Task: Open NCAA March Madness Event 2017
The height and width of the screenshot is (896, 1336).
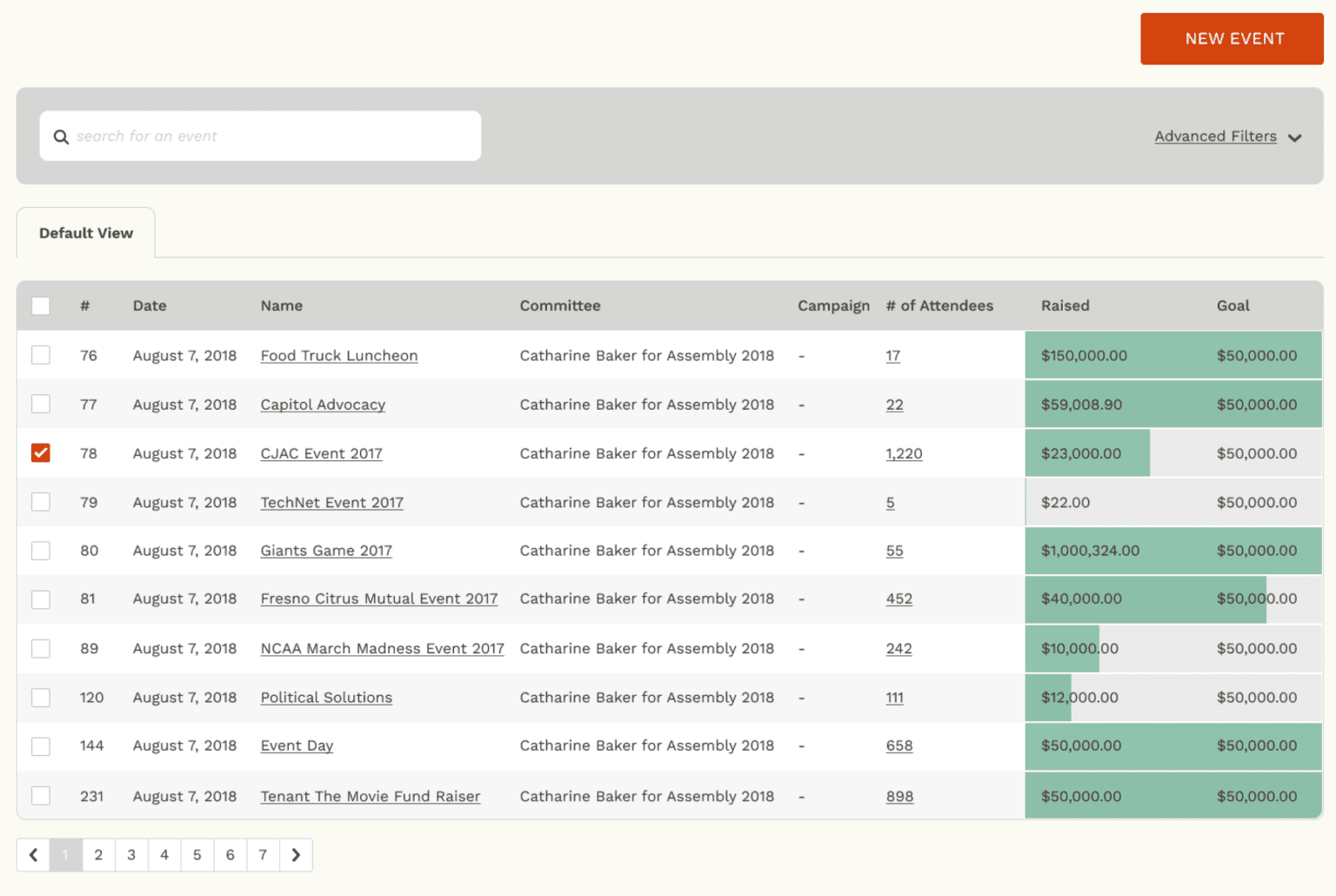Action: coord(383,648)
